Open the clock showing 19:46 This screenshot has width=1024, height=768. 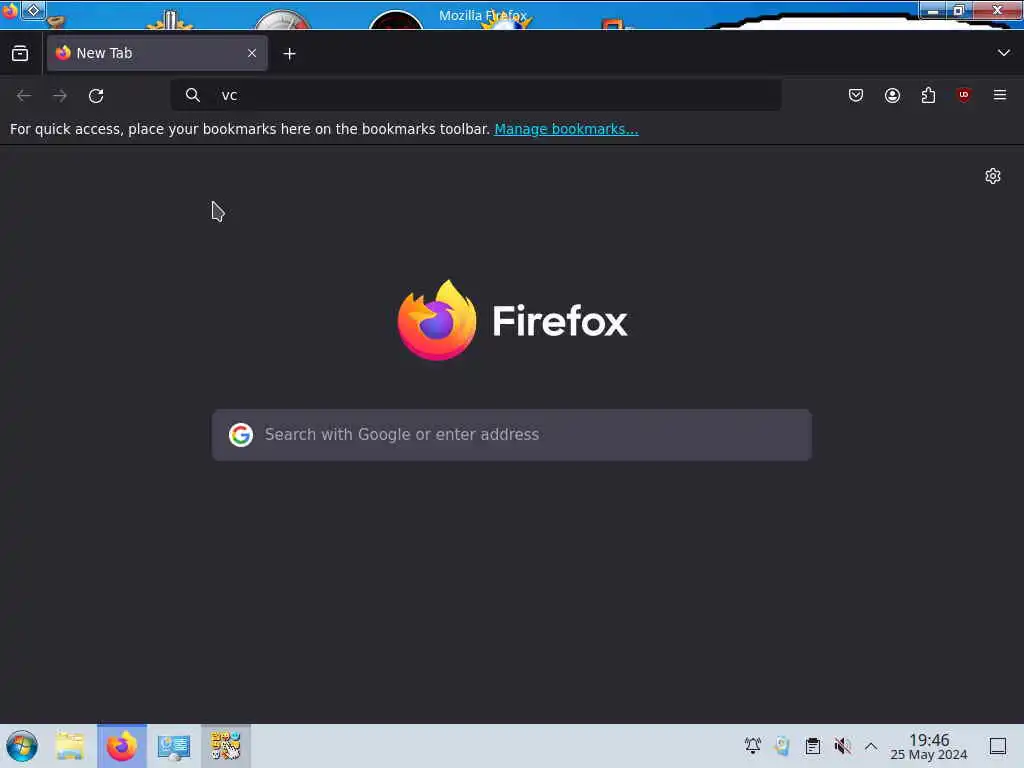929,746
